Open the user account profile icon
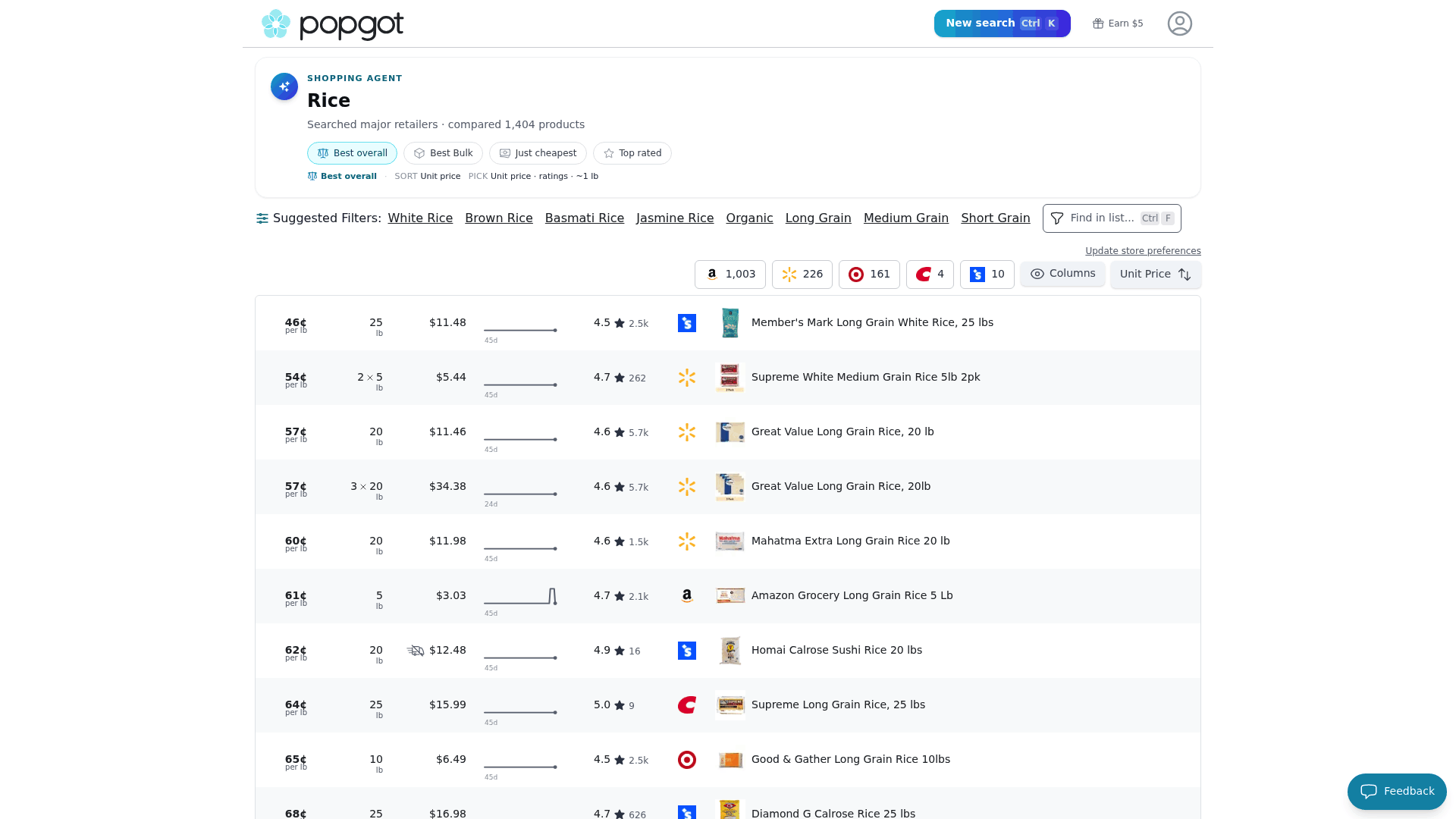Image resolution: width=1456 pixels, height=819 pixels. point(1179,24)
